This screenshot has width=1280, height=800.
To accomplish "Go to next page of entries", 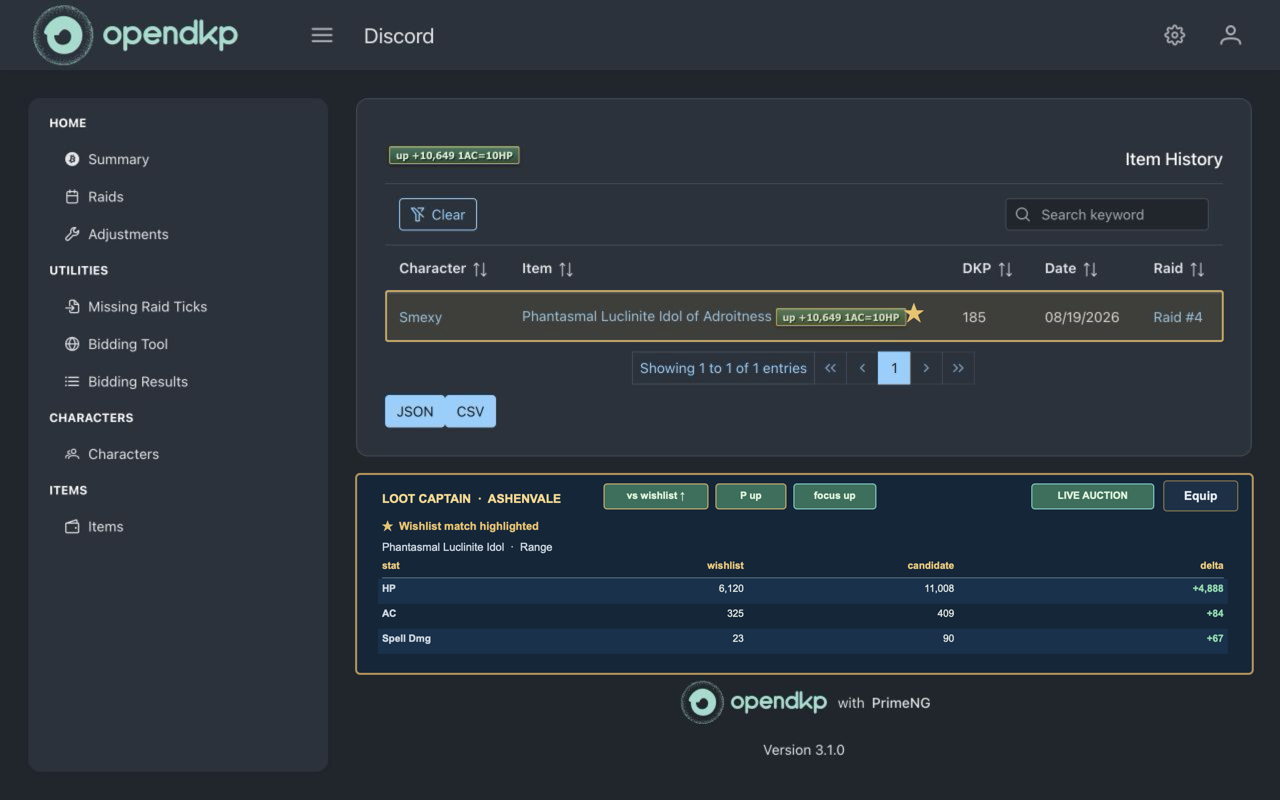I will 926,368.
